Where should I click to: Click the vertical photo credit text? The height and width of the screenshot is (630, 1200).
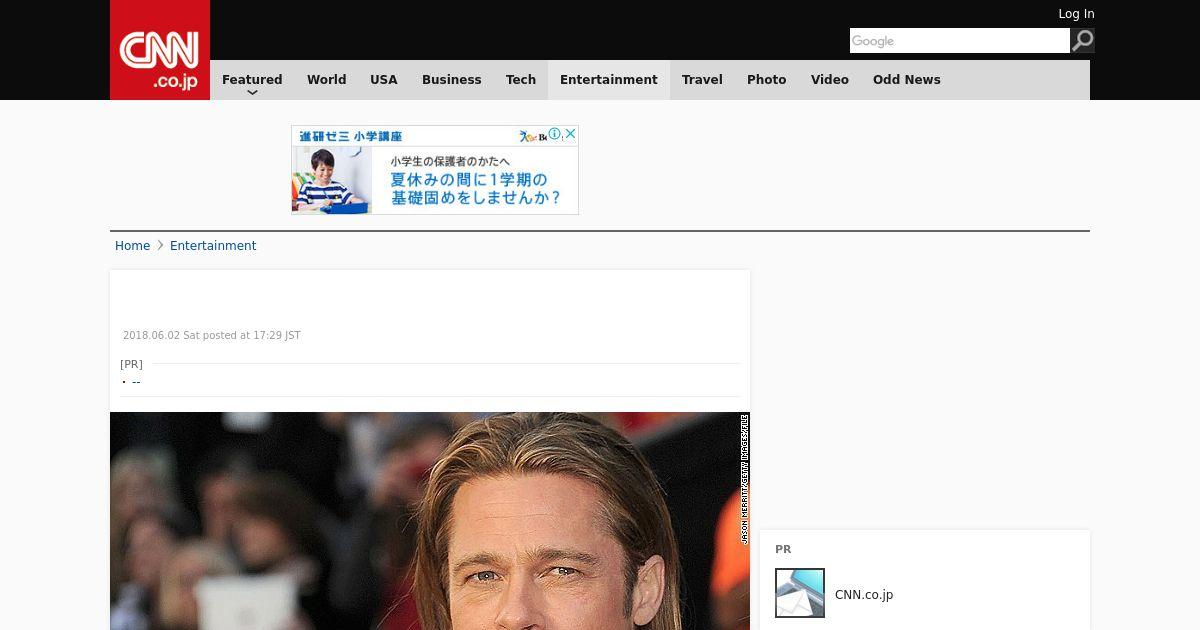click(745, 479)
